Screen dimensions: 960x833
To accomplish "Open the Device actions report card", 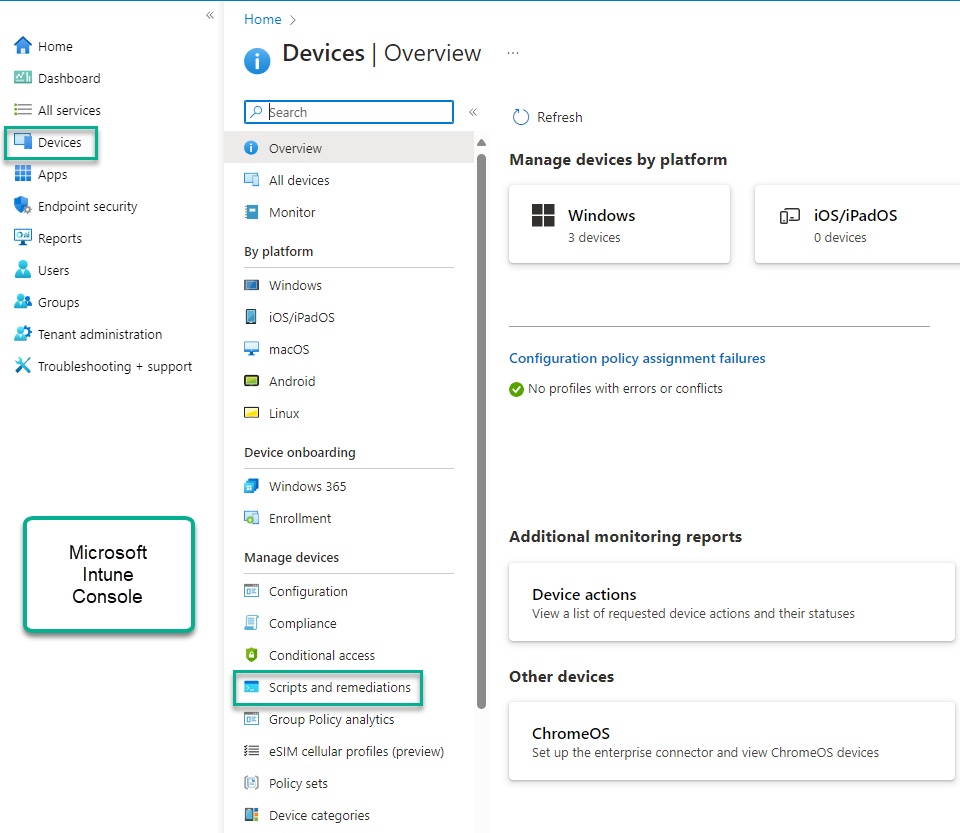I will tap(732, 602).
